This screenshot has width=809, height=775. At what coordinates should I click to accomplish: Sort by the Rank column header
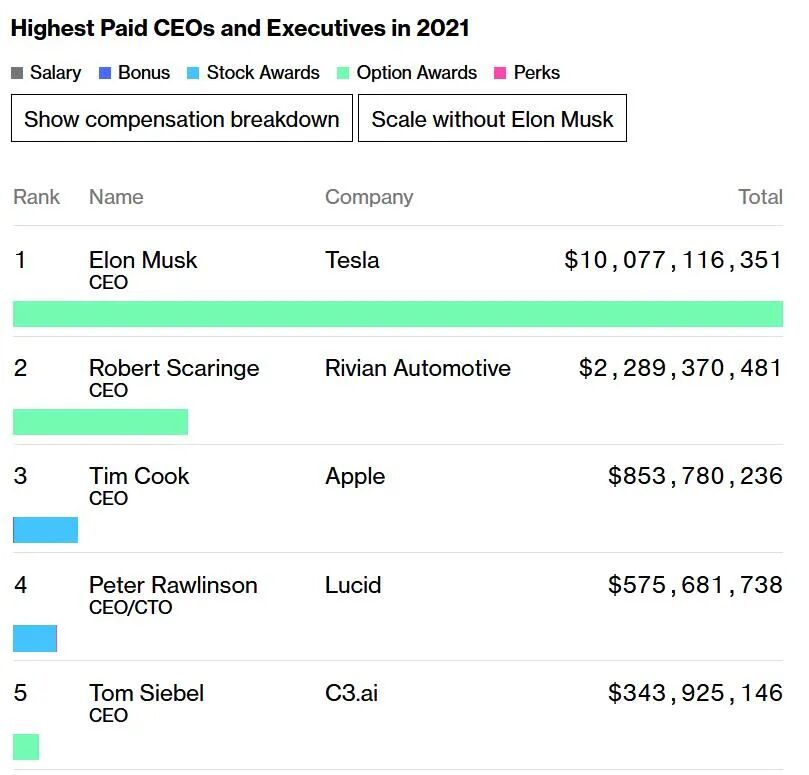37,197
